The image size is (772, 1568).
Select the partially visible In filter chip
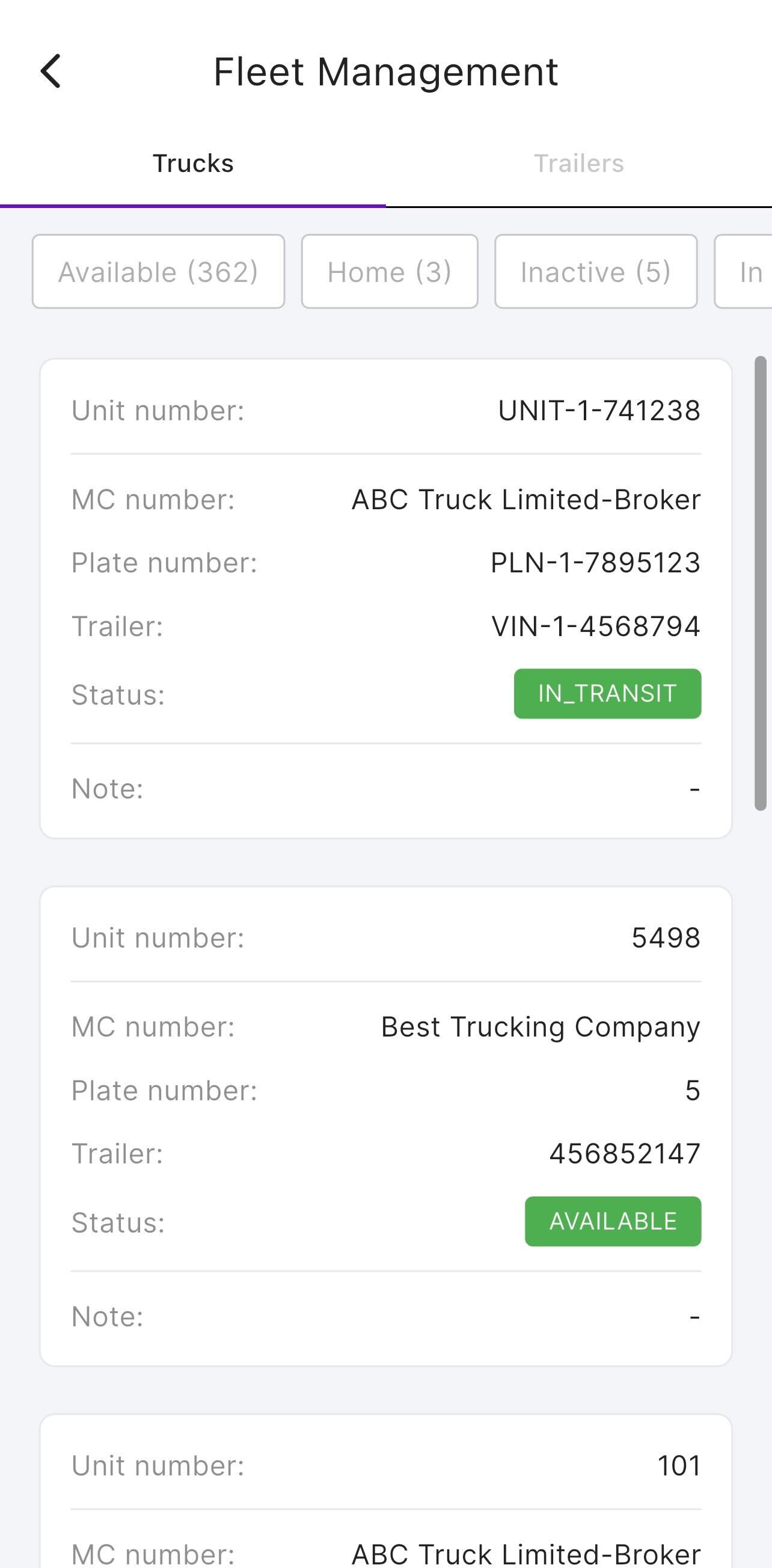tap(744, 272)
